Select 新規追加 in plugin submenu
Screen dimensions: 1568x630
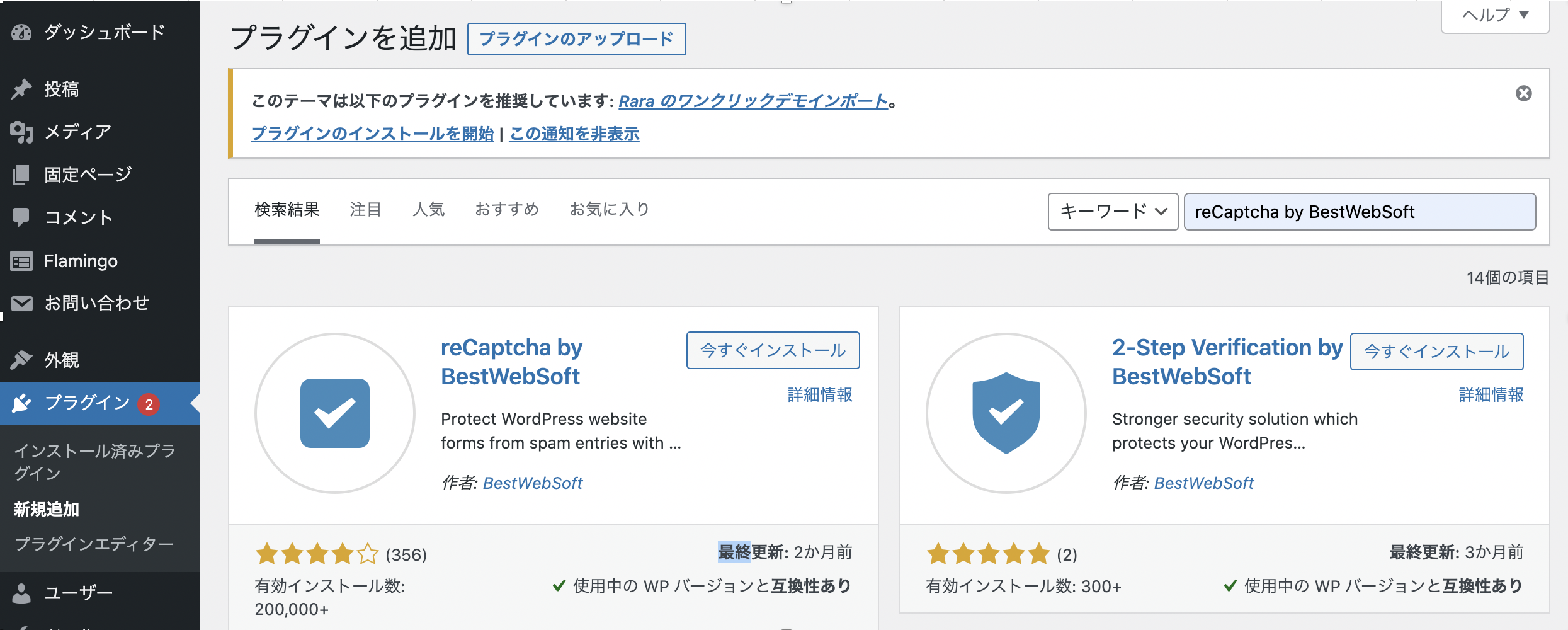coord(47,509)
